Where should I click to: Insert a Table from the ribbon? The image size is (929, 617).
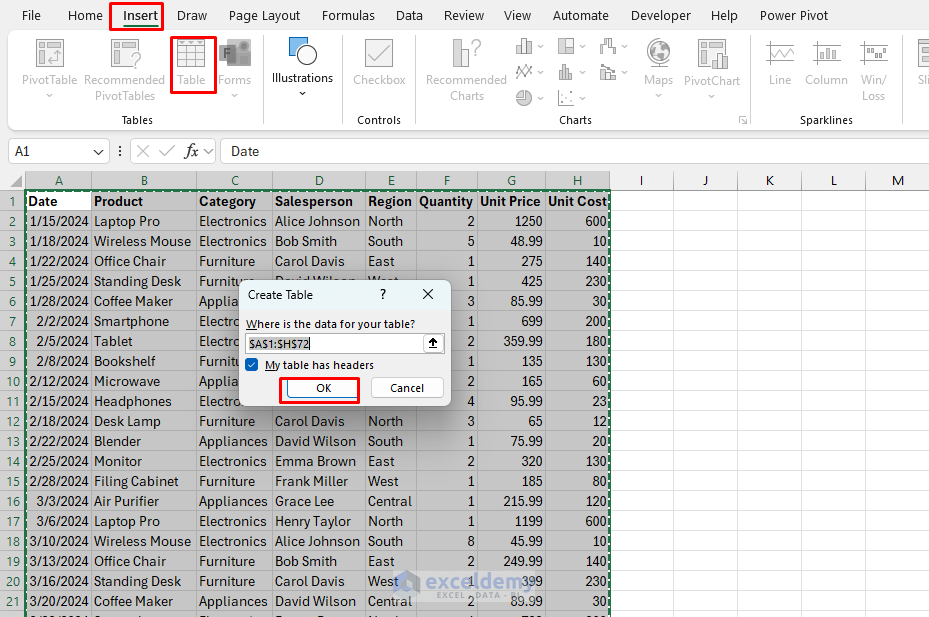tap(191, 63)
